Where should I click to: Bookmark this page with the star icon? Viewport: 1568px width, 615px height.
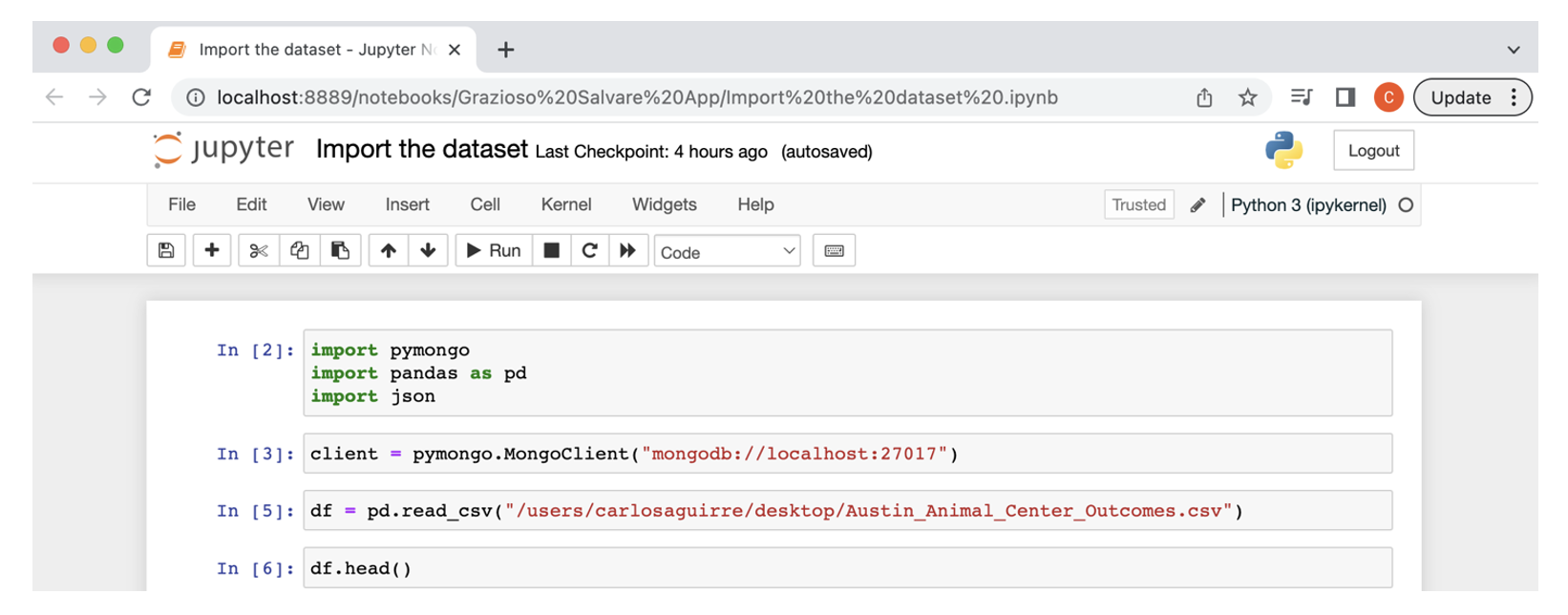pyautogui.click(x=1247, y=97)
